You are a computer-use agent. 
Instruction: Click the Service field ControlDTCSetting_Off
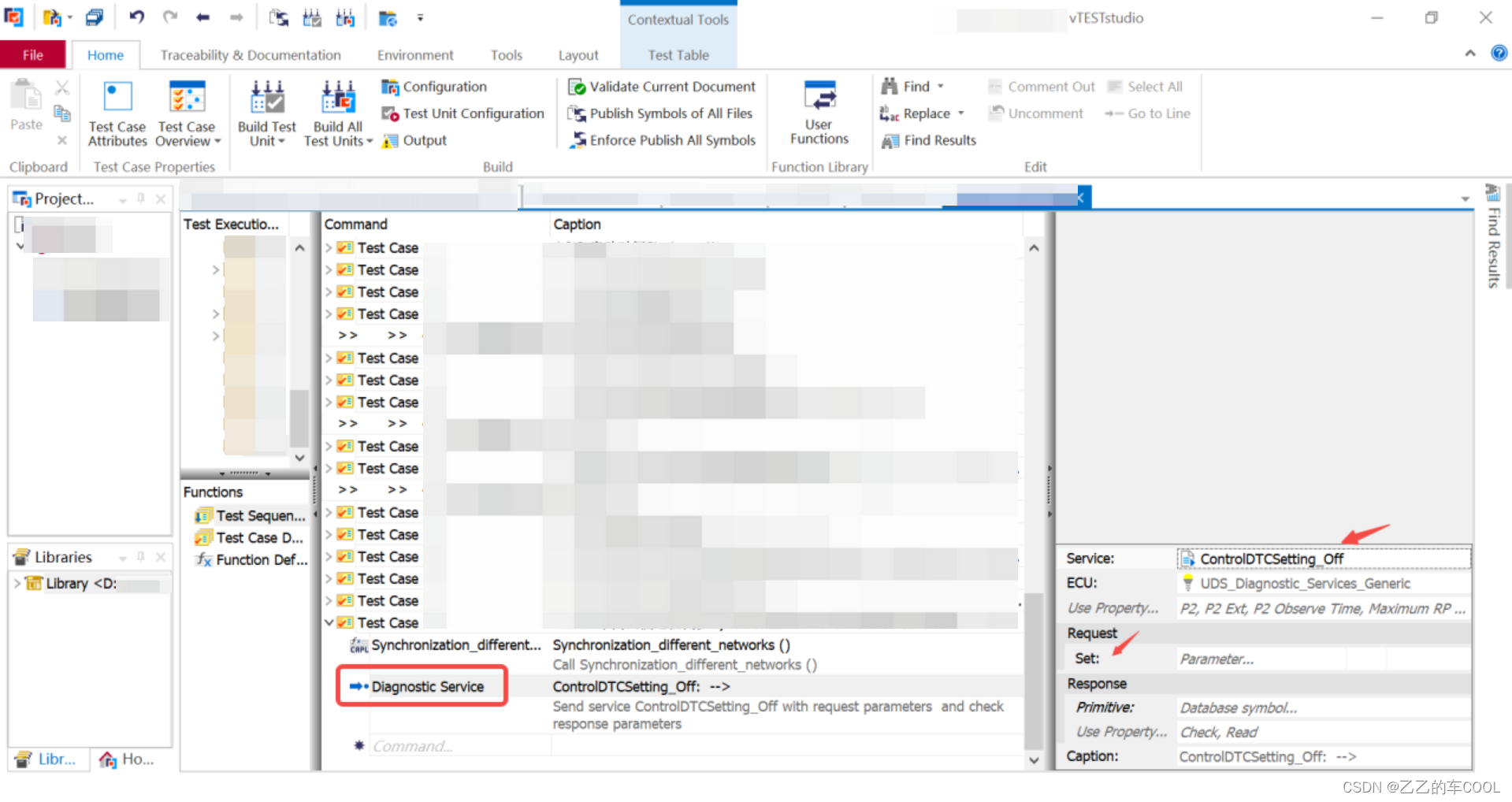(1324, 559)
